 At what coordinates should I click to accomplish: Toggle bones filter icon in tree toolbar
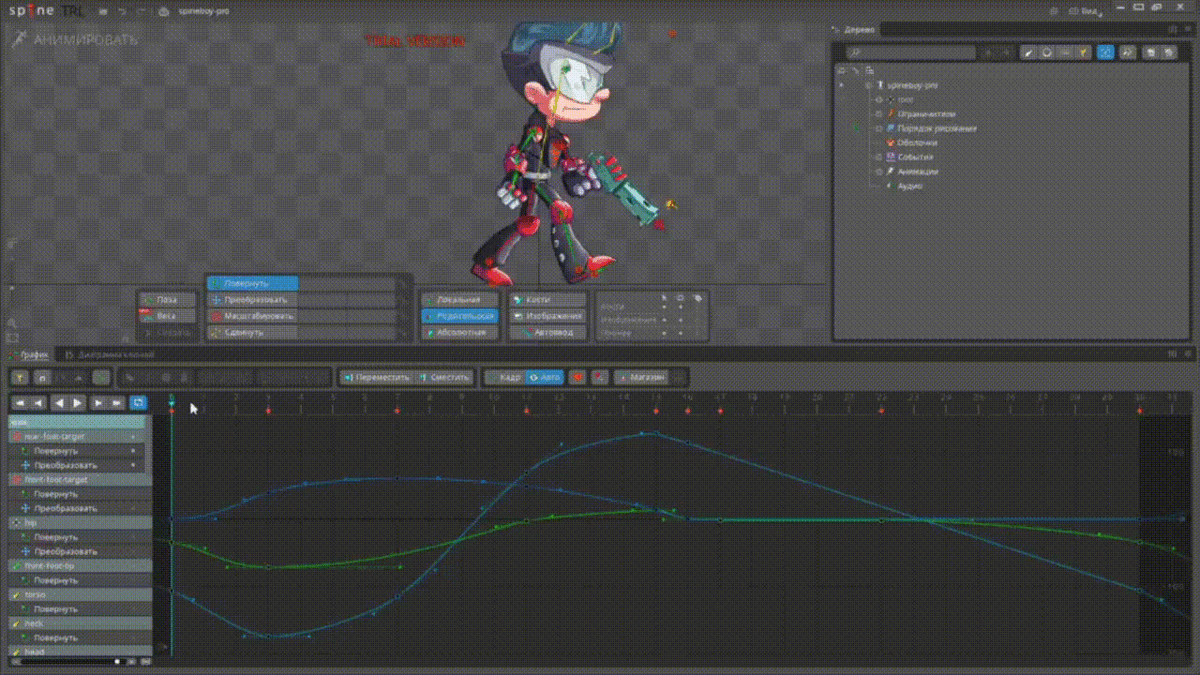click(x=1028, y=53)
